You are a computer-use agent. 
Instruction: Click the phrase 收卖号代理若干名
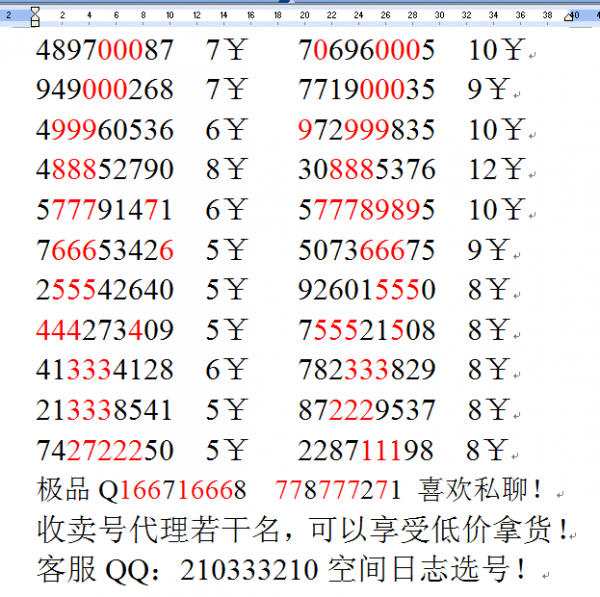tap(158, 530)
